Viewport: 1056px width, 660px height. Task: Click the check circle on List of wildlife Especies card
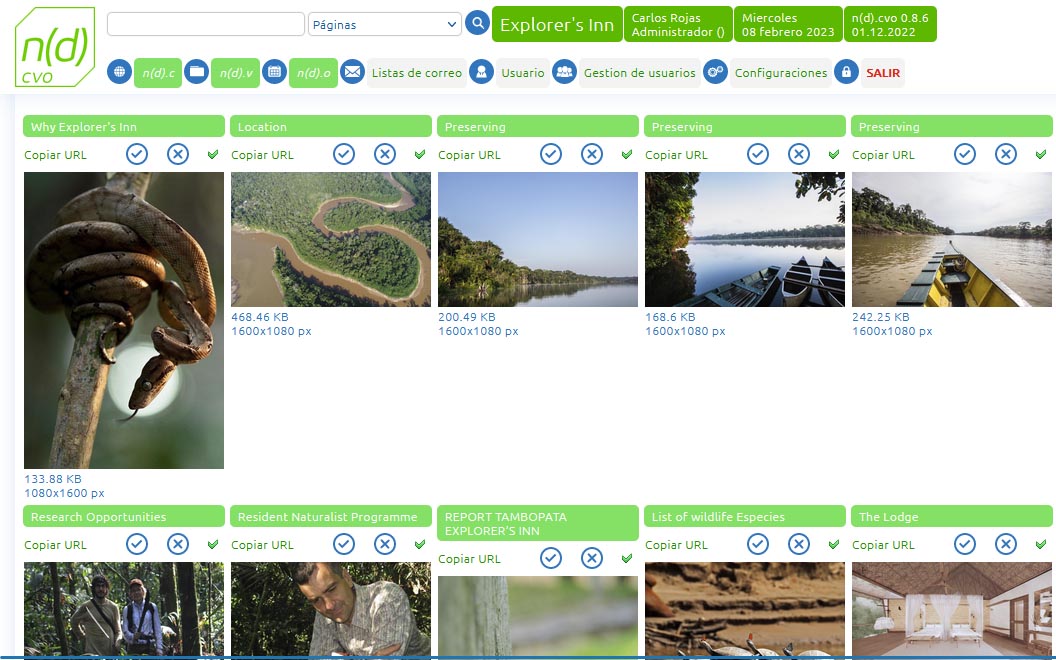(758, 544)
